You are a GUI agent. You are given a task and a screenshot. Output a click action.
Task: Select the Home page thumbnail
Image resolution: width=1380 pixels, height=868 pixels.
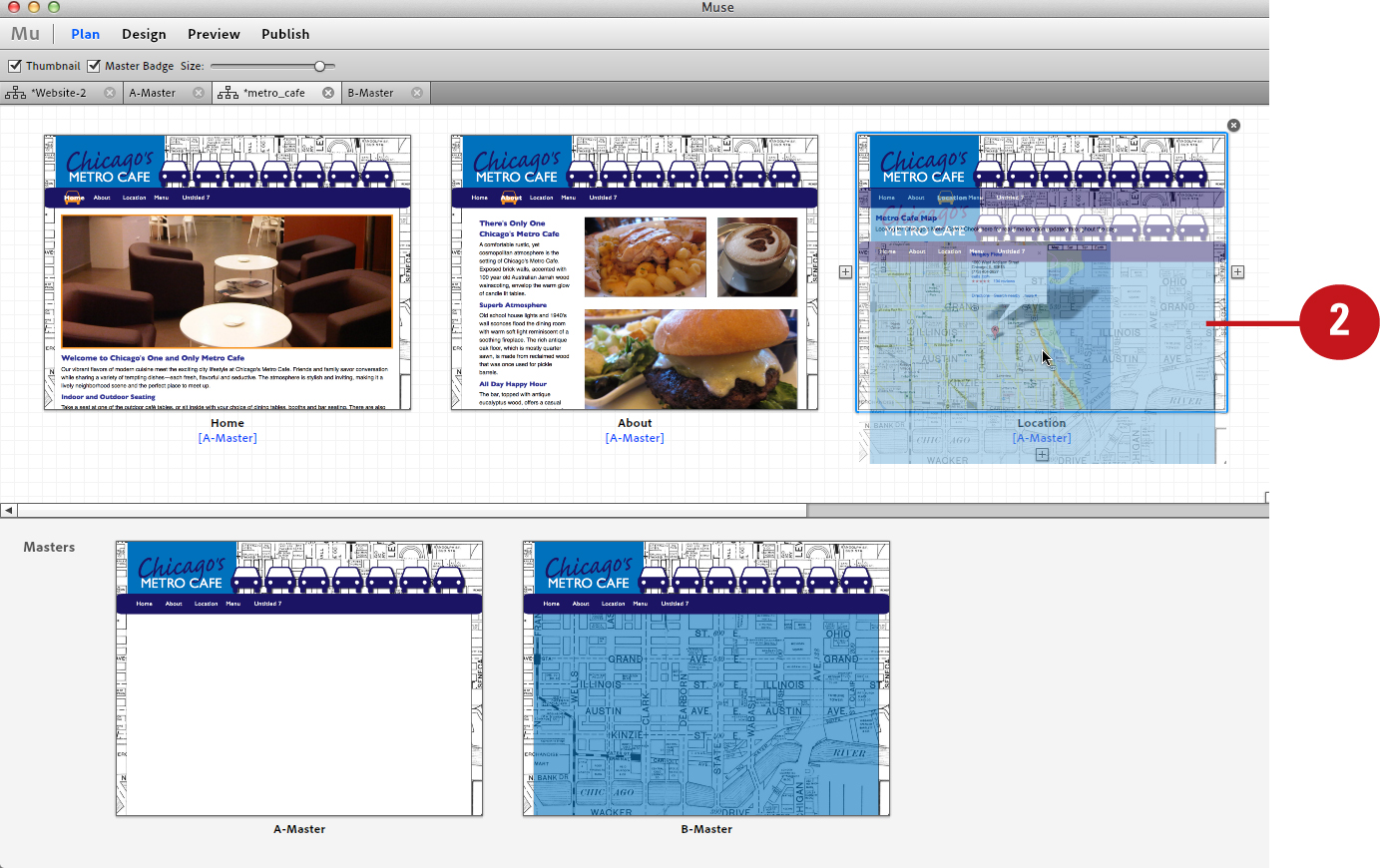[x=228, y=272]
